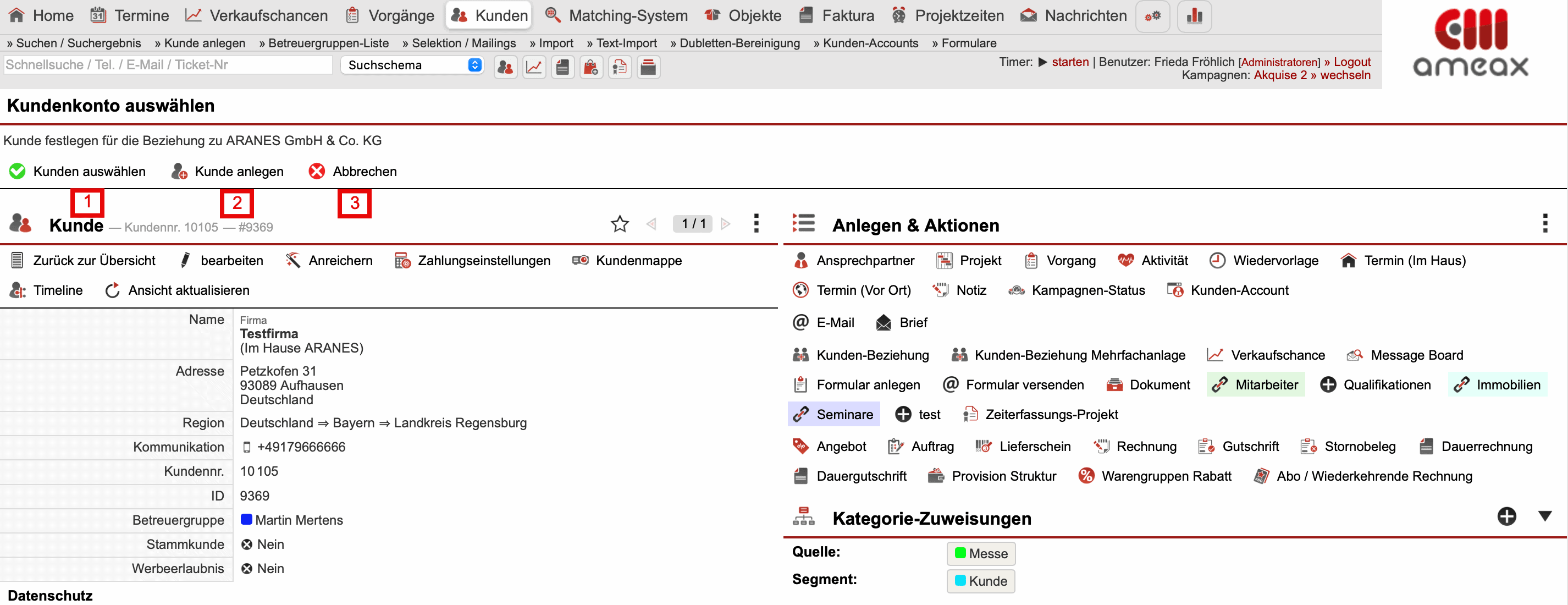Open the statistics bar chart icon
Screen dimensions: 1568x605
[x=1194, y=16]
